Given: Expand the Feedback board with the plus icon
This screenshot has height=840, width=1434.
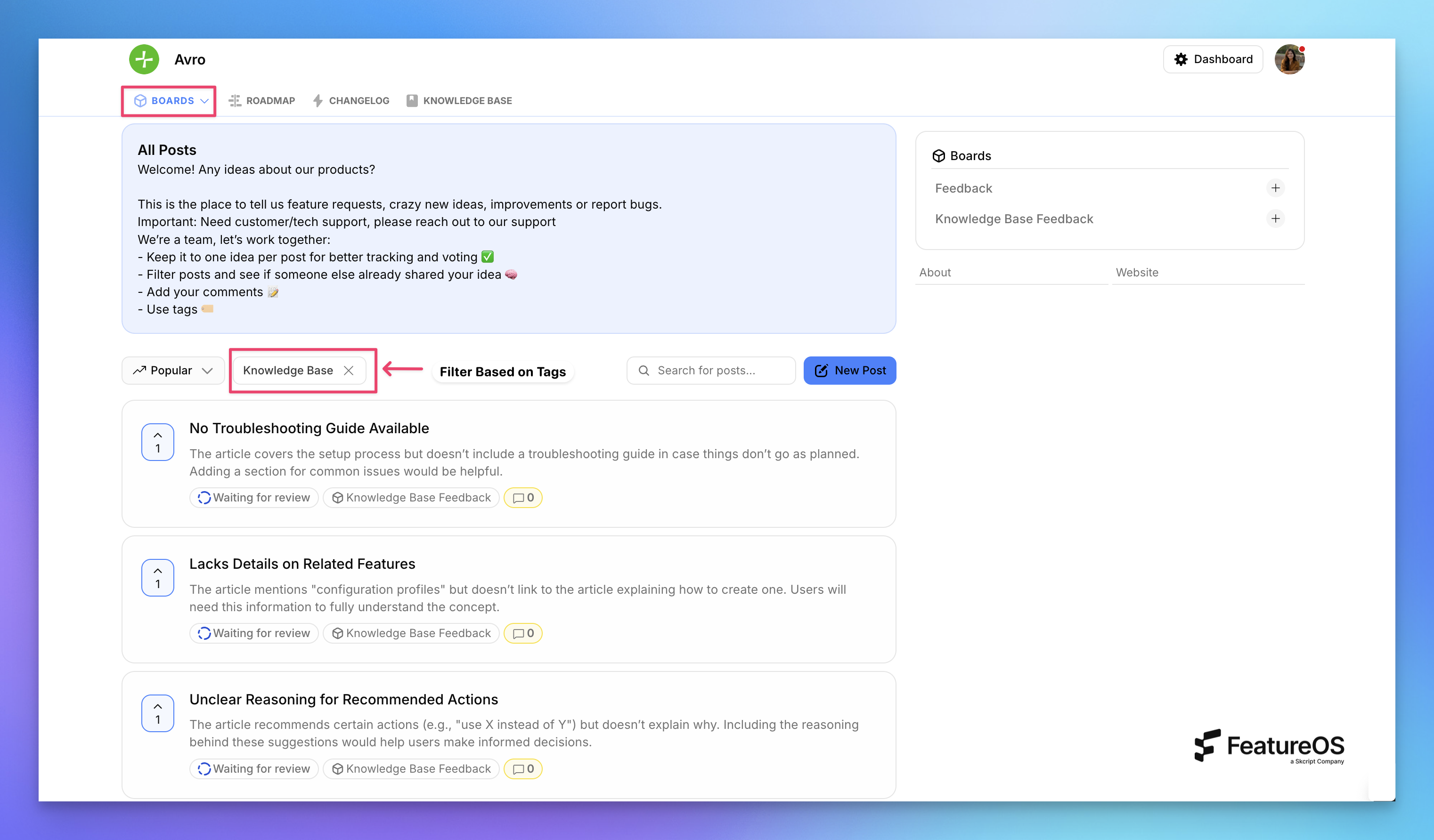Looking at the screenshot, I should click(1276, 188).
